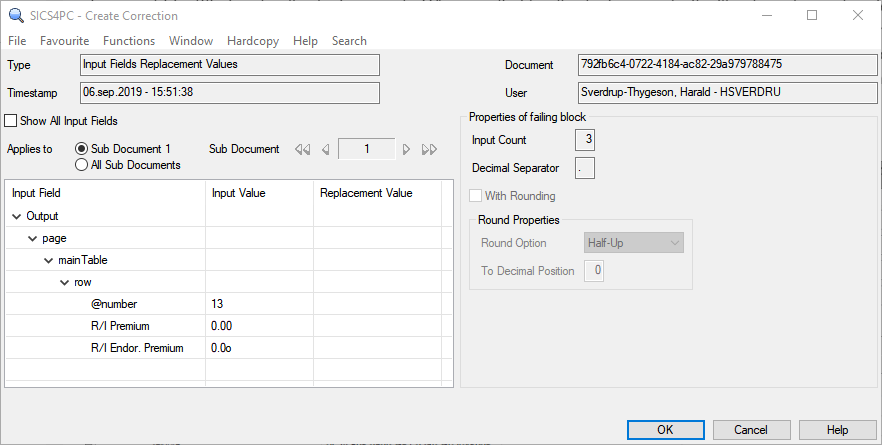The width and height of the screenshot is (882, 445).
Task: Go to the previous sub document
Action: click(x=325, y=150)
